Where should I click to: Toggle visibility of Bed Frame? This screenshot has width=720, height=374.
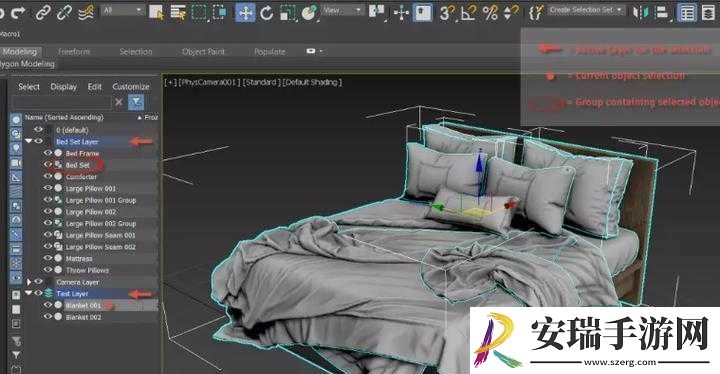48,153
